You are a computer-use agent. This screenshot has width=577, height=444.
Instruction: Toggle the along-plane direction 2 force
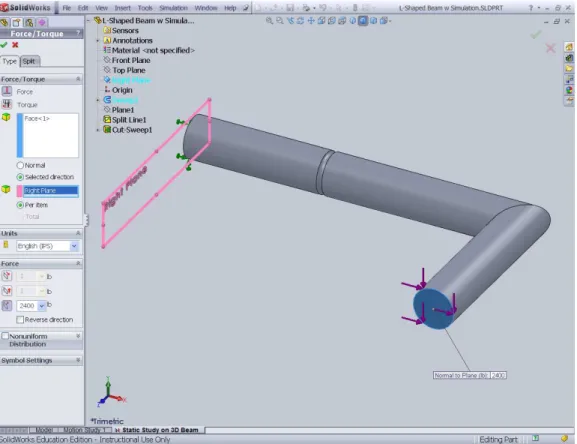(x=7, y=291)
